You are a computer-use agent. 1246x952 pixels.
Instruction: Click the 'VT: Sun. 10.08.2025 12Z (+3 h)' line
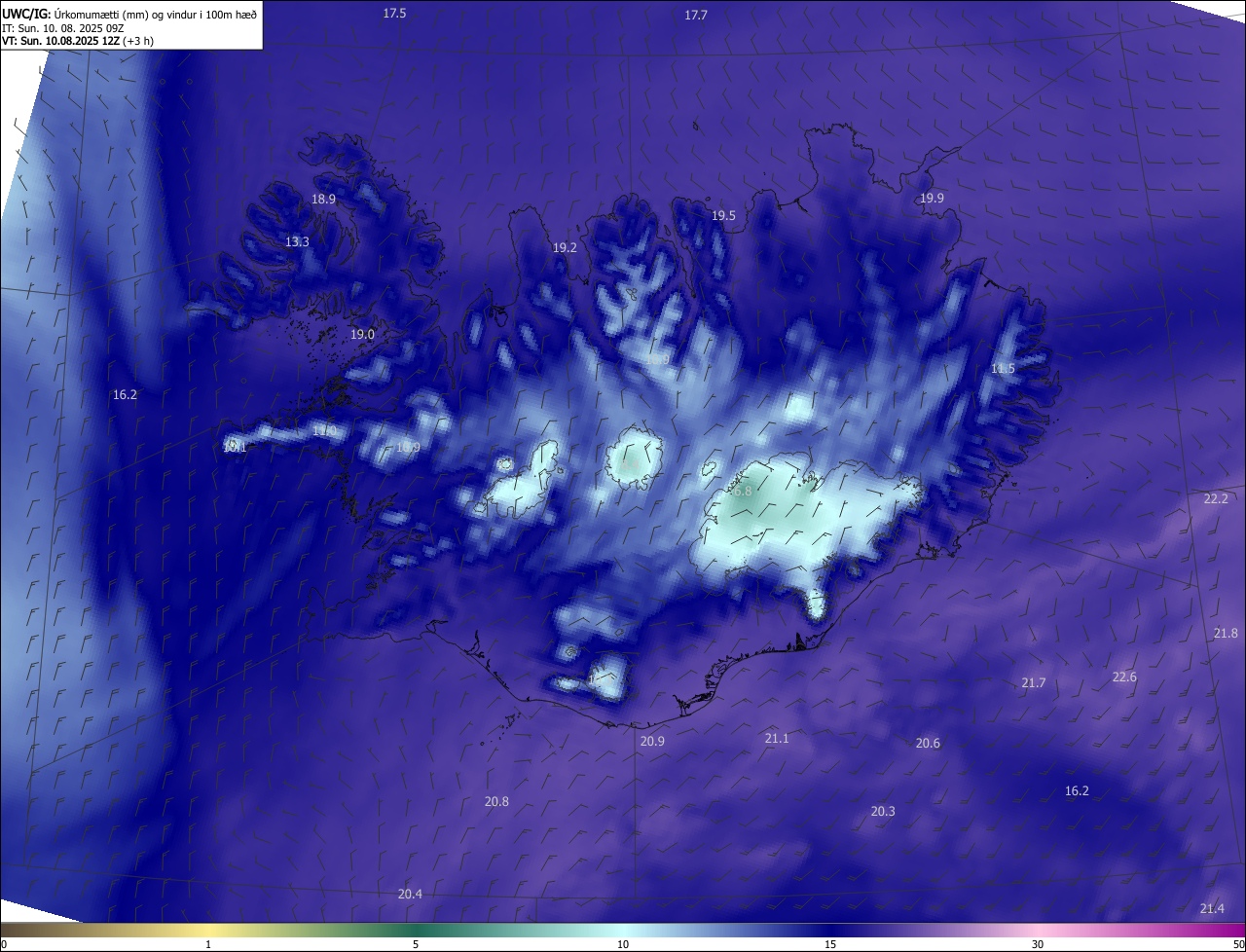click(x=78, y=41)
